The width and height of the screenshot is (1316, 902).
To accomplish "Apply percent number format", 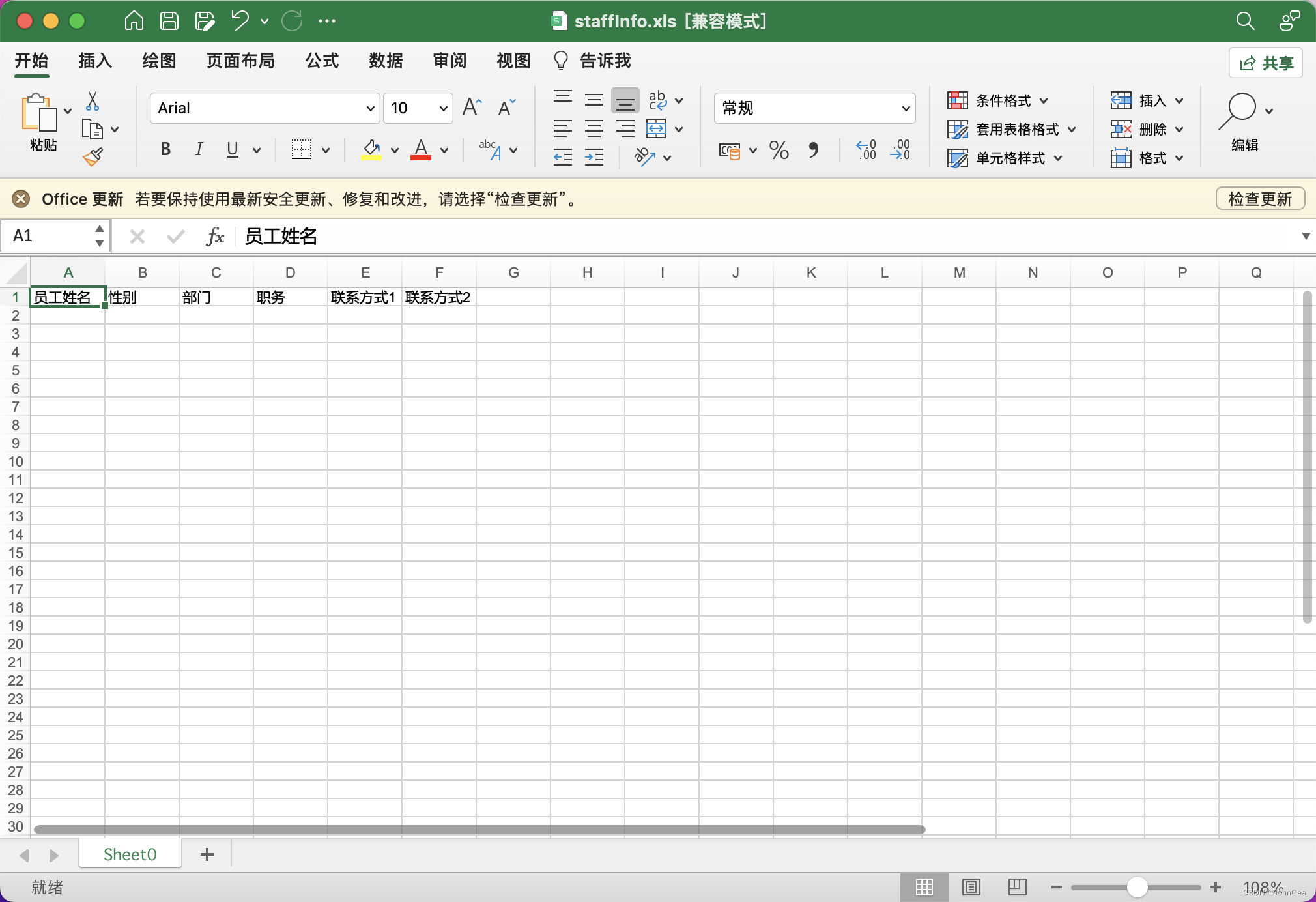I will click(x=778, y=151).
